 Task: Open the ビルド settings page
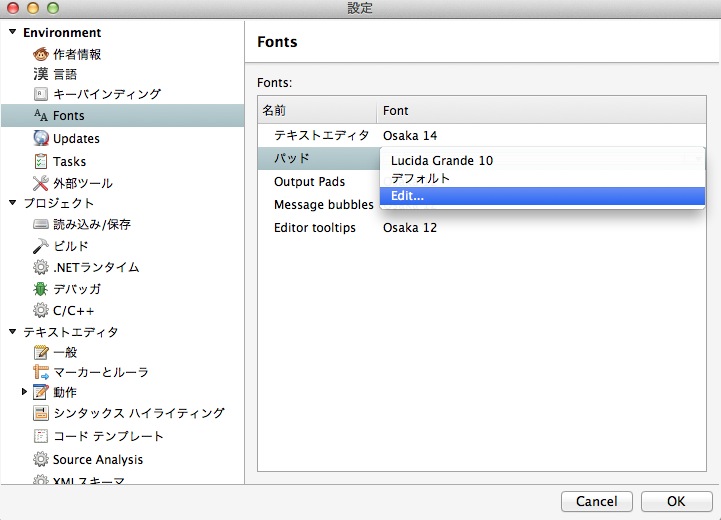tap(71, 246)
